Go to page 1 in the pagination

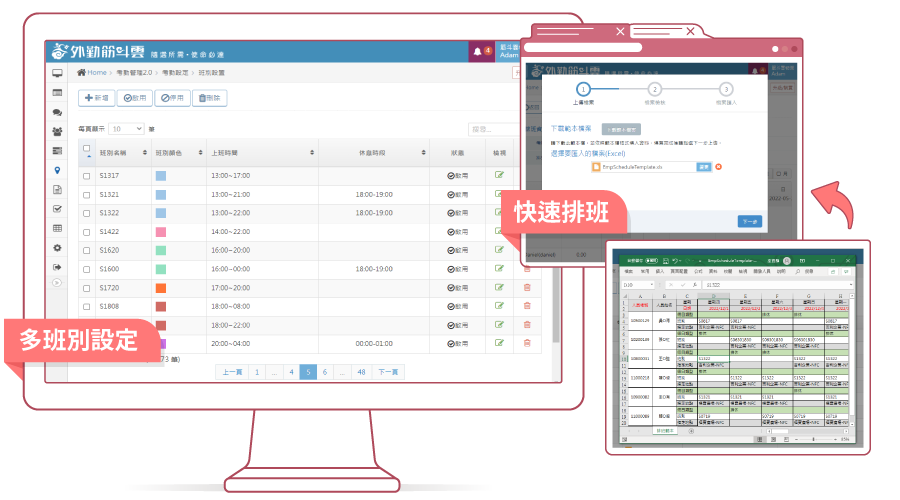point(257,372)
